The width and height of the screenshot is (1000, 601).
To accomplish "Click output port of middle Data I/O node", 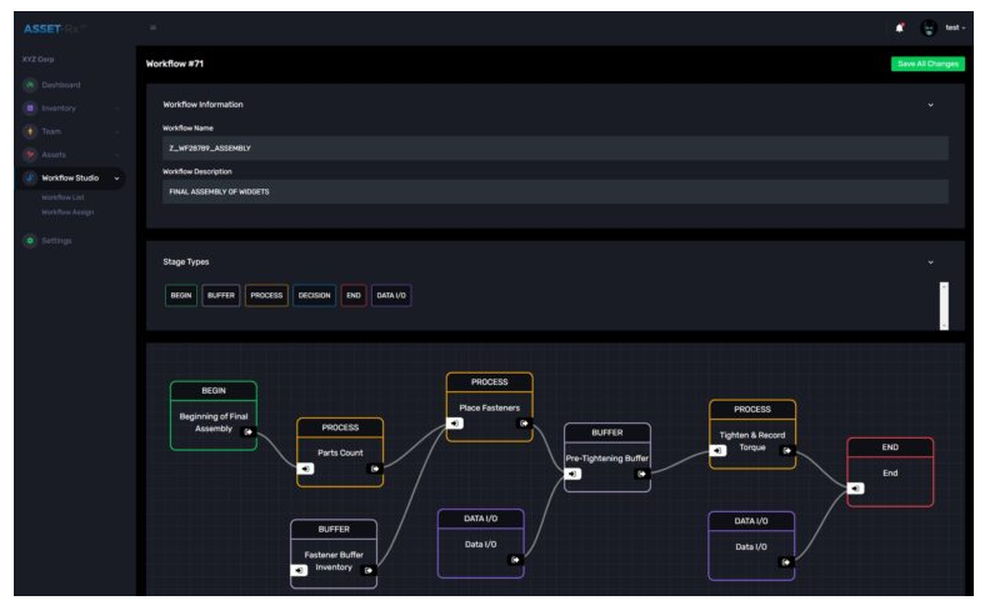I will pyautogui.click(x=516, y=560).
